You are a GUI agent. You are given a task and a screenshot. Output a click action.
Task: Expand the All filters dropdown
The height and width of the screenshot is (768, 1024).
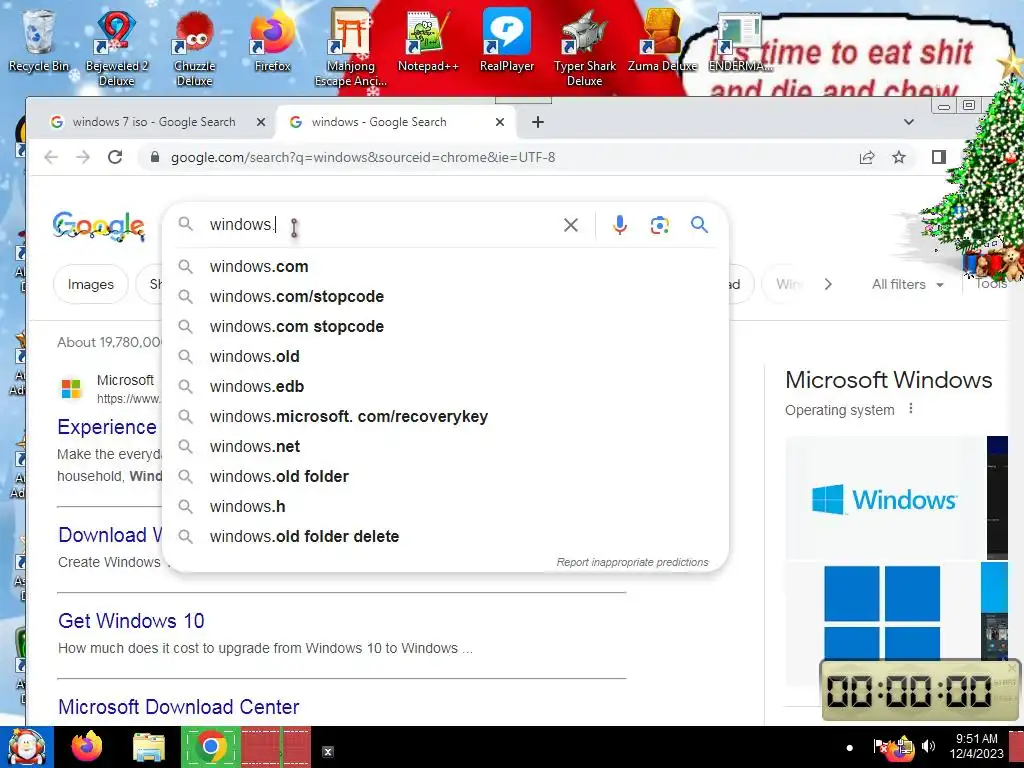pyautogui.click(x=907, y=284)
